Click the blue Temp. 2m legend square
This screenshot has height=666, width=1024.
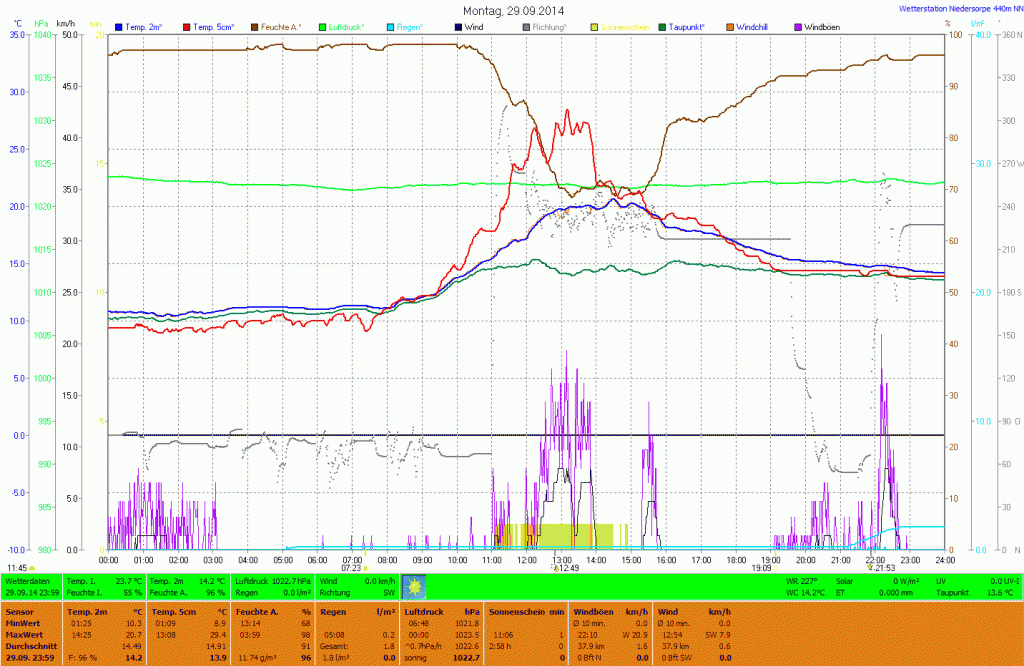click(x=120, y=26)
